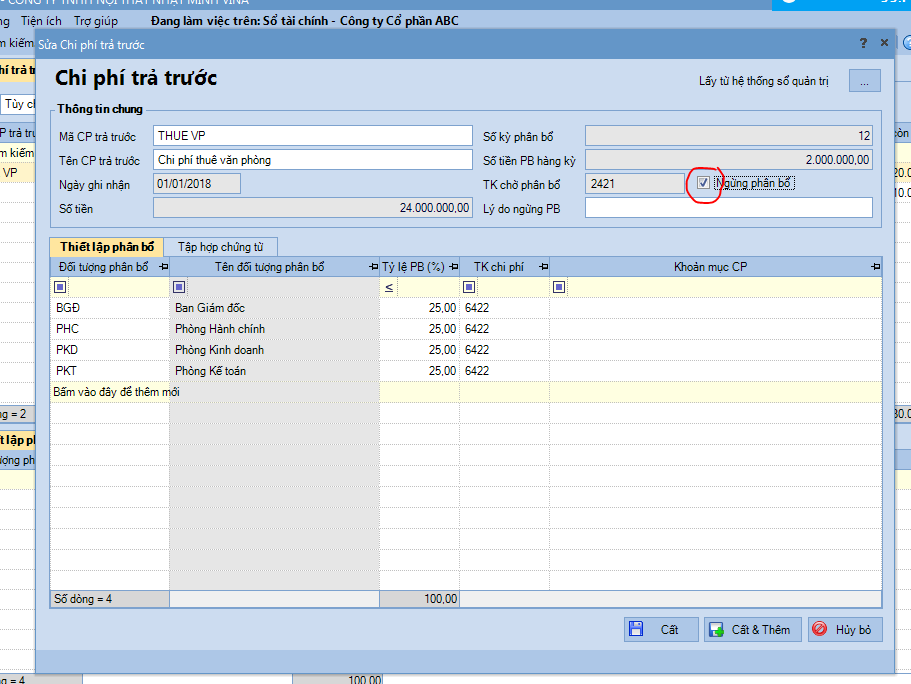Save with the Cất button
The image size is (911, 684).
tap(659, 629)
